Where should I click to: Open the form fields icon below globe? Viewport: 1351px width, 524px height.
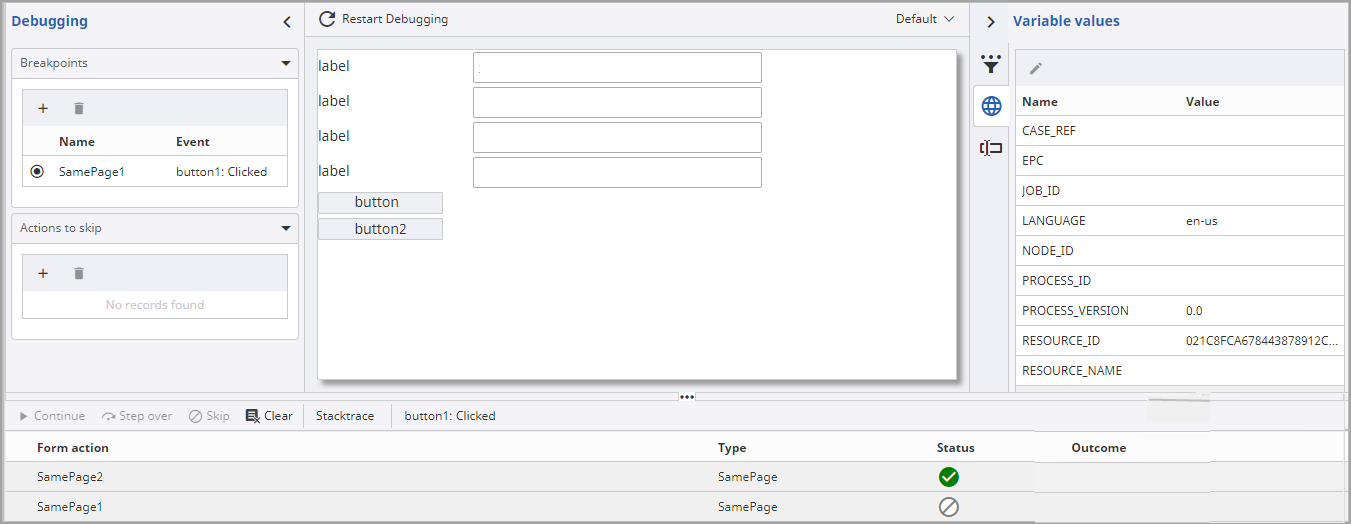point(990,148)
